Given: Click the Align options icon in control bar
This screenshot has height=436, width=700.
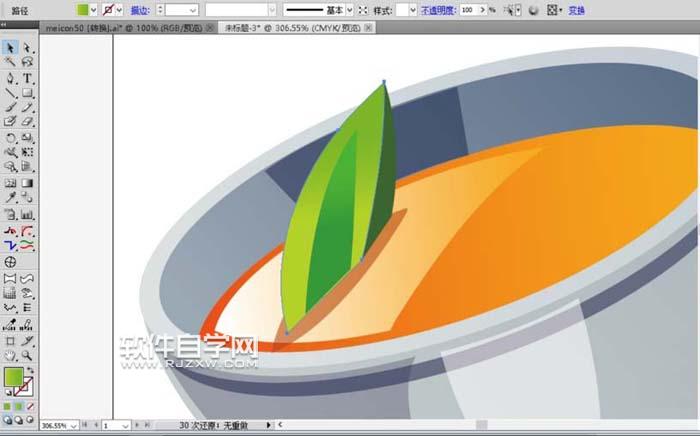Looking at the screenshot, I should 552,10.
